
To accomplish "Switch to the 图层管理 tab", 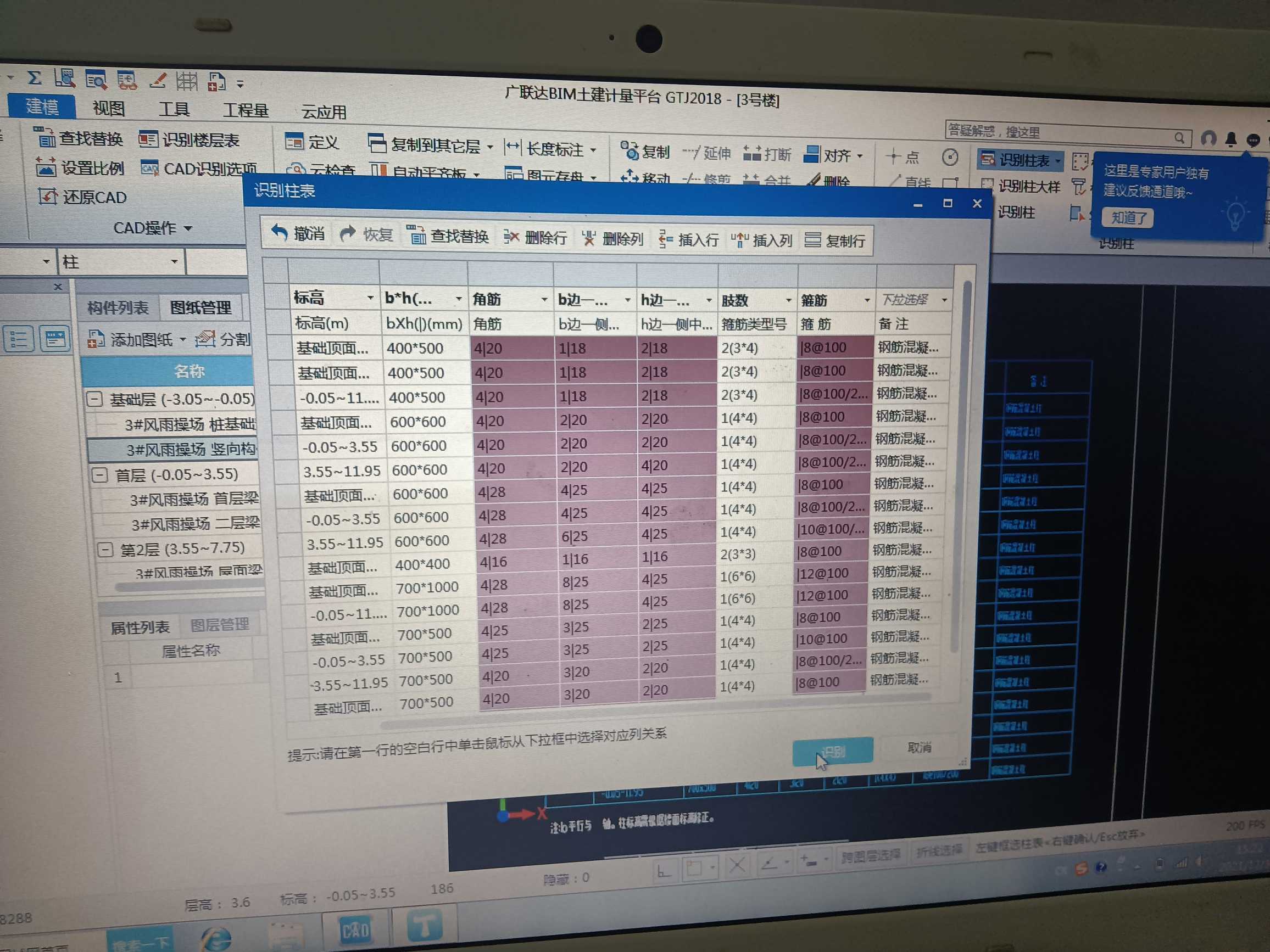I will [x=219, y=624].
